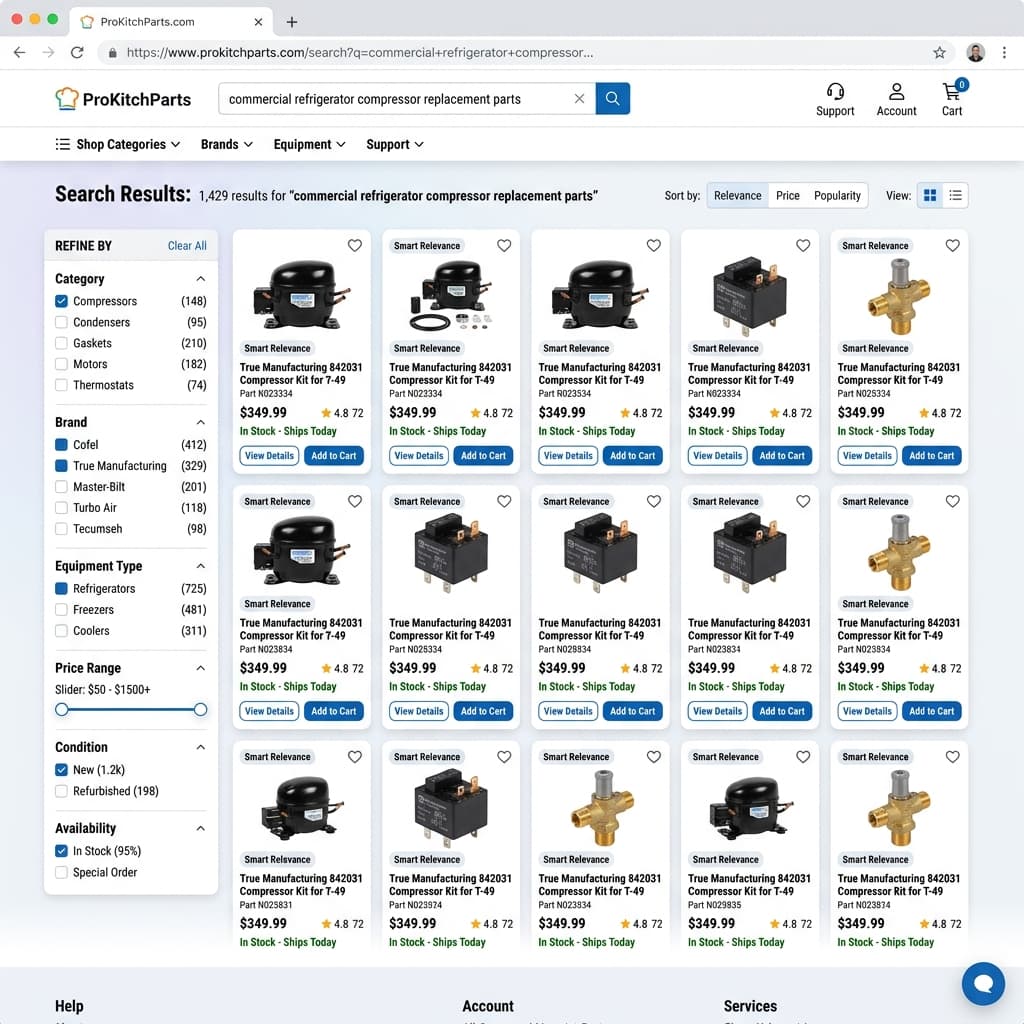The image size is (1024, 1024).
Task: Uncheck the Compressors category filter
Action: [x=61, y=301]
